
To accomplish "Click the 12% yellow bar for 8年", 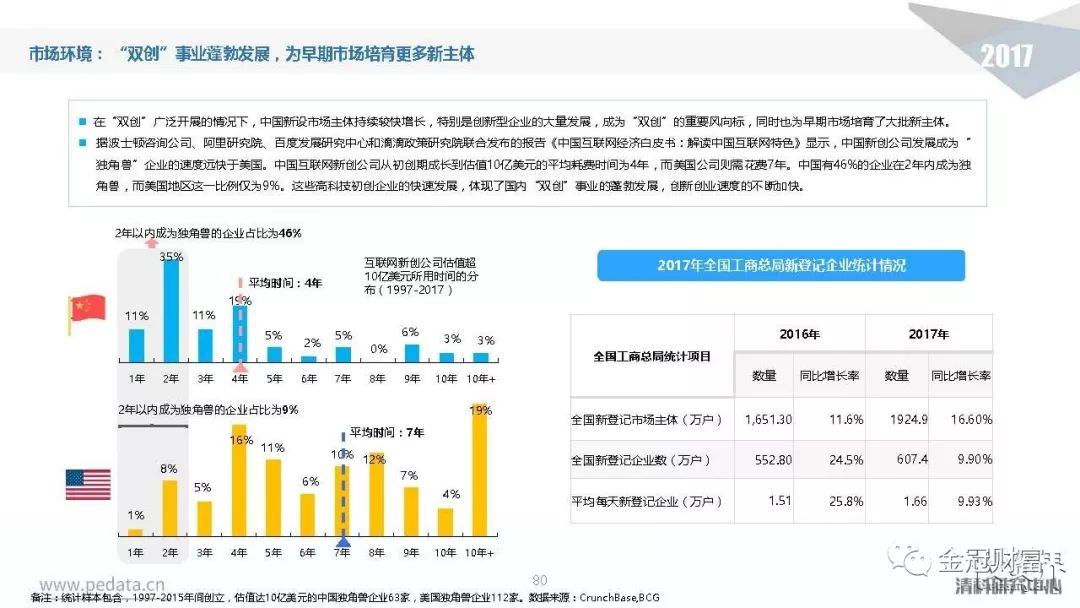I will tap(377, 494).
